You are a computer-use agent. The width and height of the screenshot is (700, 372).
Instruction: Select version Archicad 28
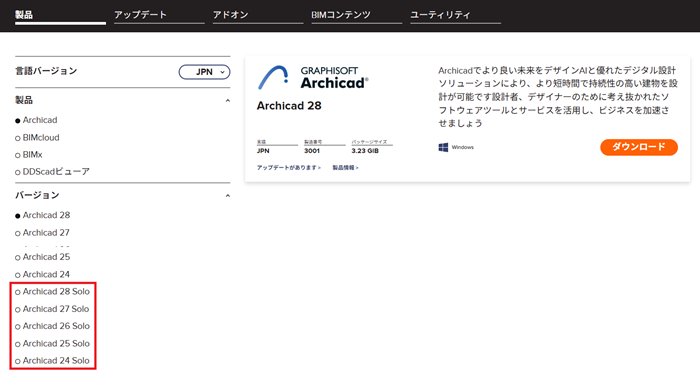(x=42, y=215)
